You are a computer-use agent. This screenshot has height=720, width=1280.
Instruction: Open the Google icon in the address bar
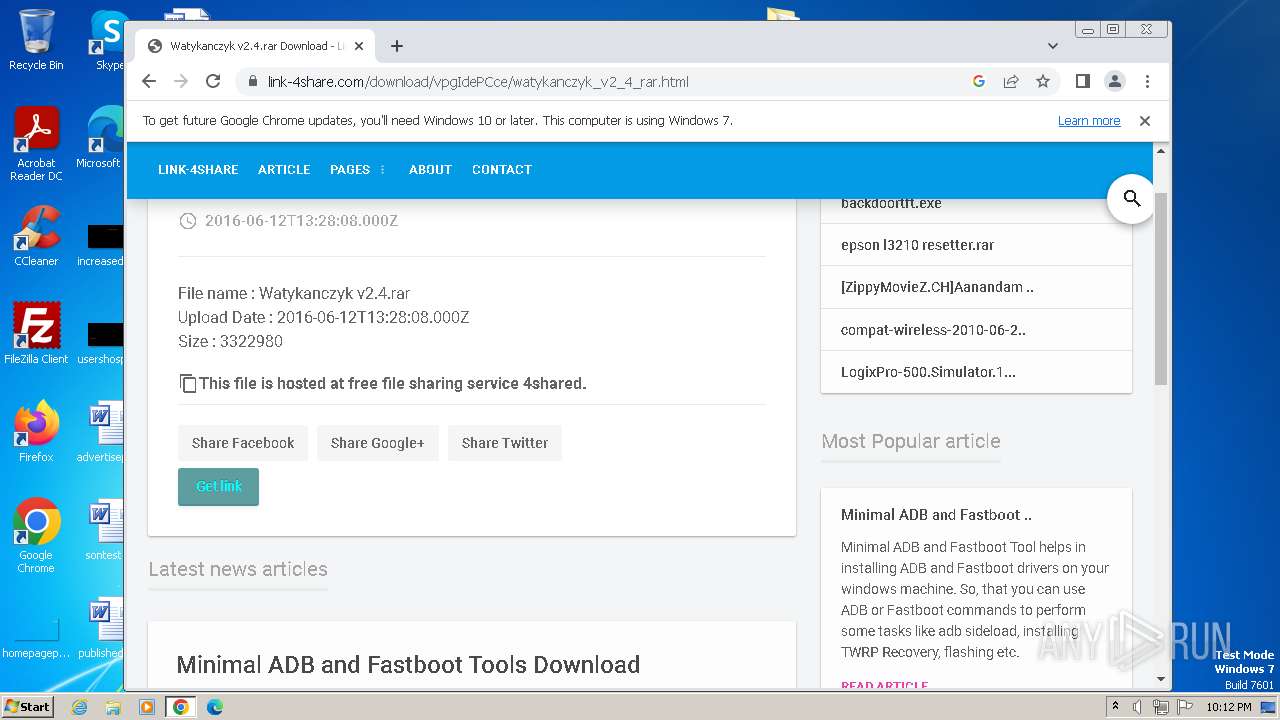(x=979, y=82)
